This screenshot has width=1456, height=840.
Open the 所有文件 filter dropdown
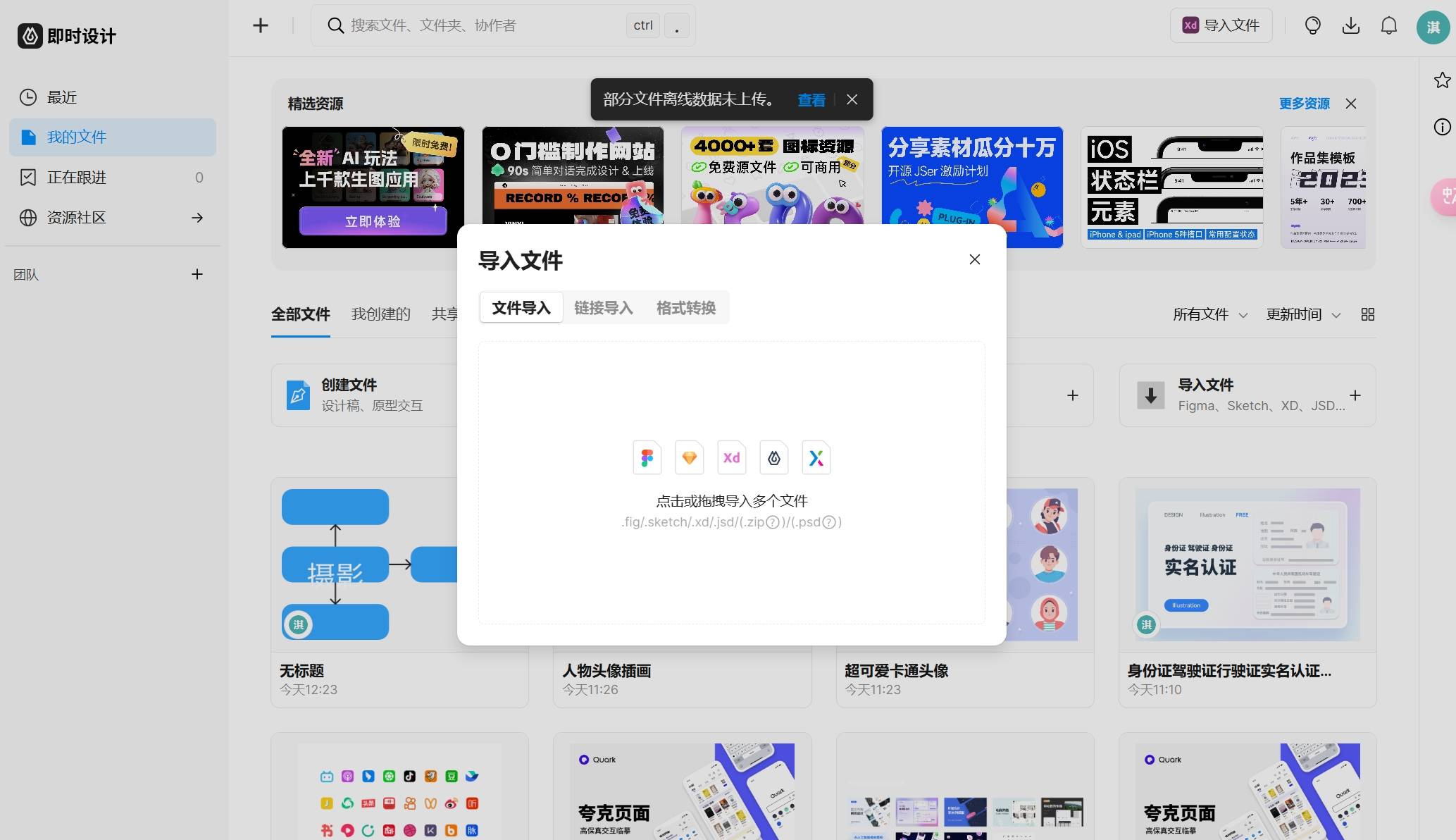[1210, 314]
